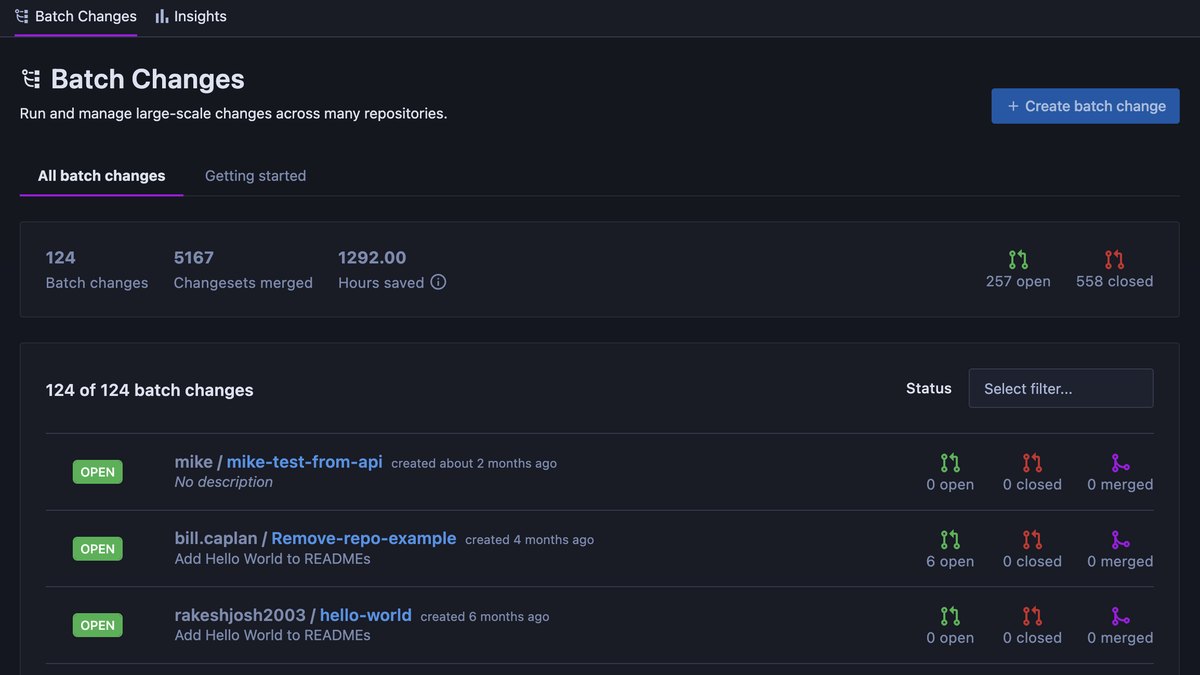Click the 'bill.caplan' namespace text
This screenshot has width=1200, height=675.
[216, 538]
